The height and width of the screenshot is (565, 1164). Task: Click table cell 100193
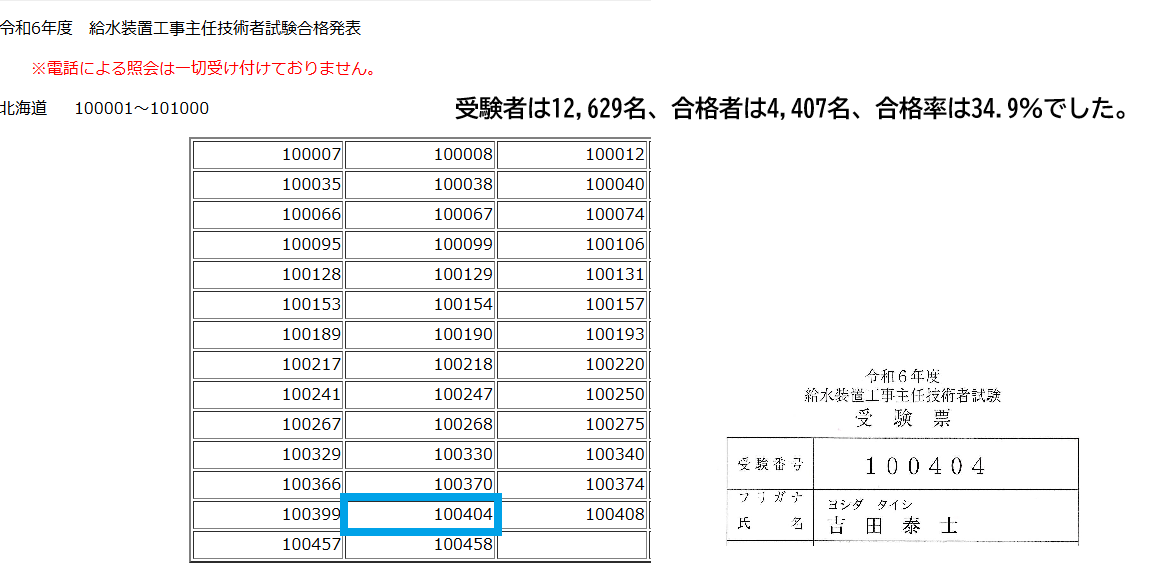(x=572, y=335)
